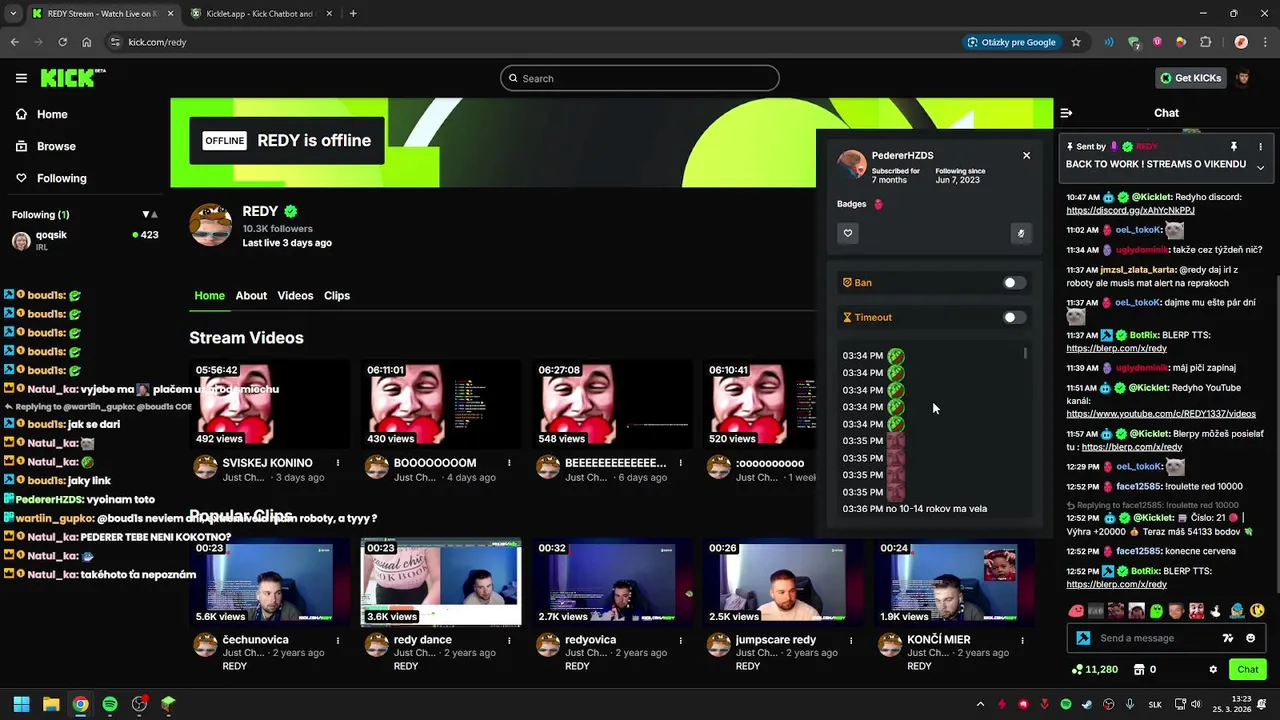Open the tab search dropdown arrow
The image size is (1280, 720).
(12, 13)
